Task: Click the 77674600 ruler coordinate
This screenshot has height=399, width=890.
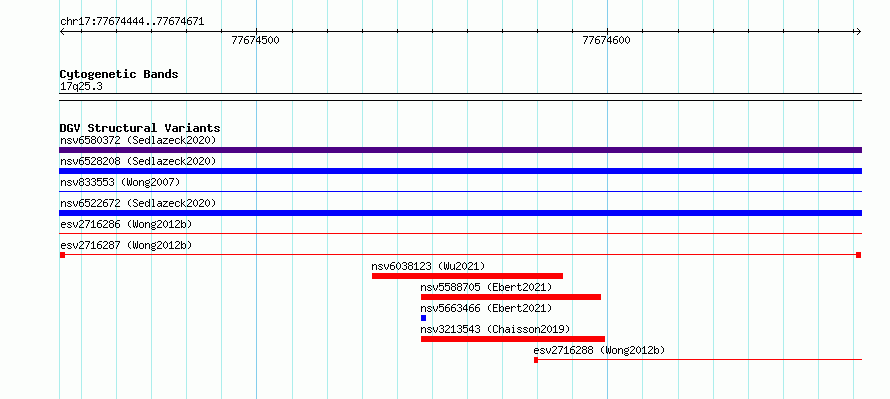Action: [606, 40]
